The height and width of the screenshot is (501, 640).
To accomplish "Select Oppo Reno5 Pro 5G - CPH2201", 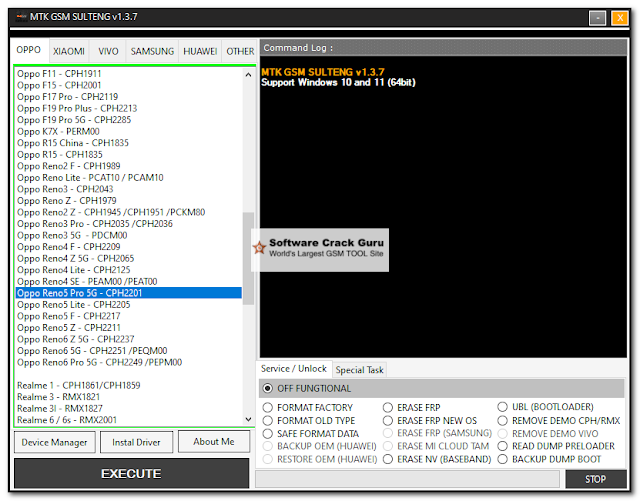I will pos(129,293).
